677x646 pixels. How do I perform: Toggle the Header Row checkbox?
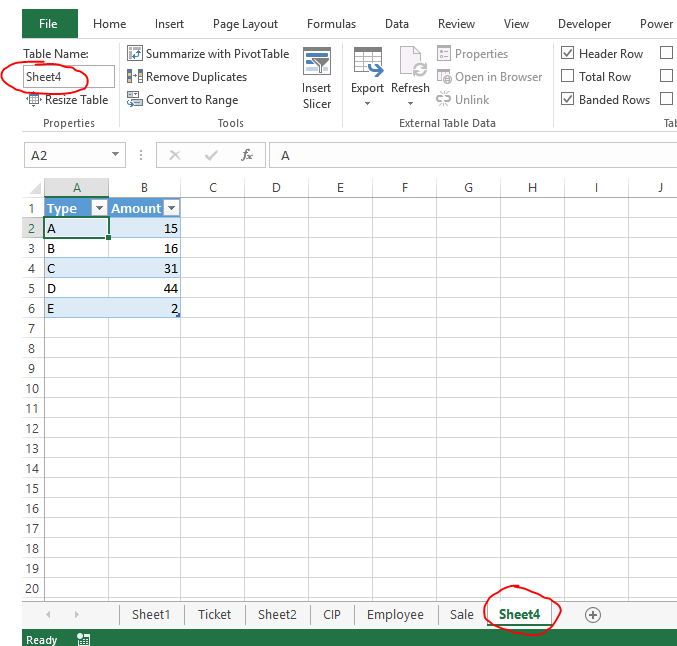[x=567, y=53]
